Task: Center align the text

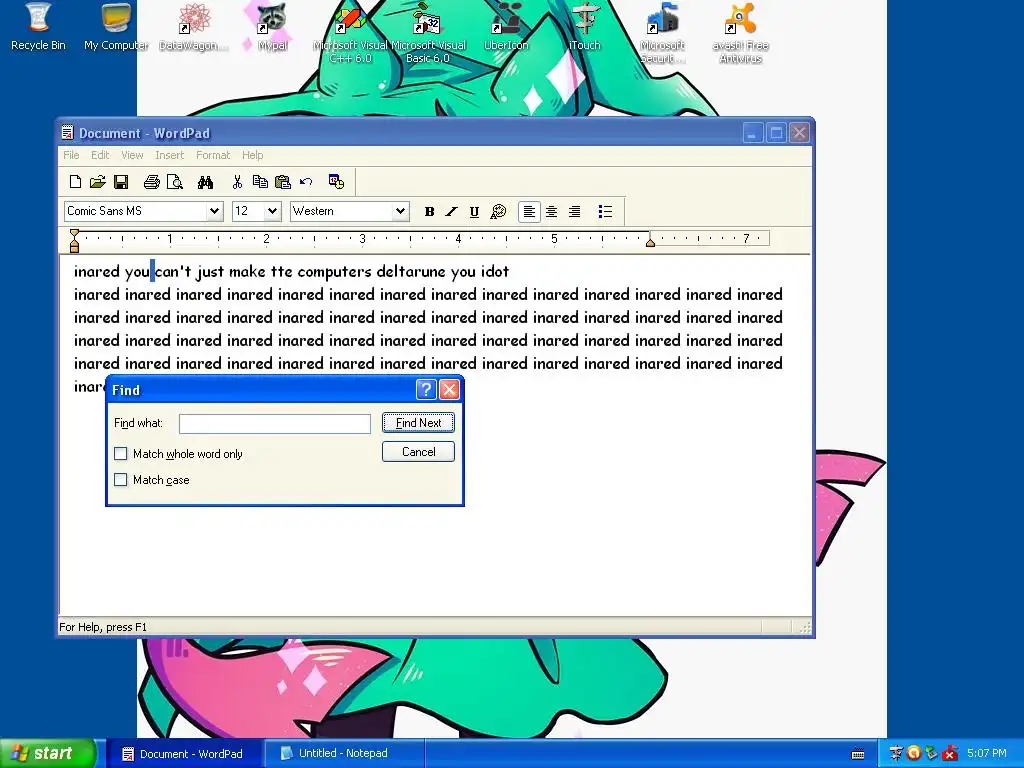Action: coord(552,212)
